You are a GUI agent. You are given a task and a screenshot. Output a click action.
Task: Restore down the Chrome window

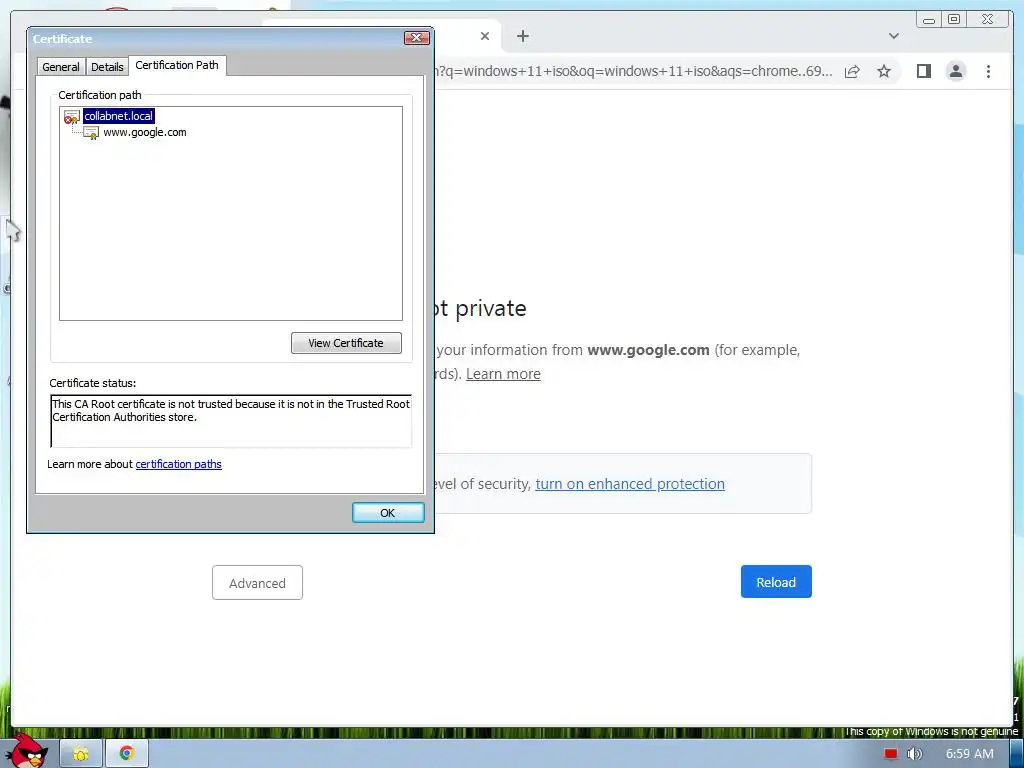click(x=954, y=20)
